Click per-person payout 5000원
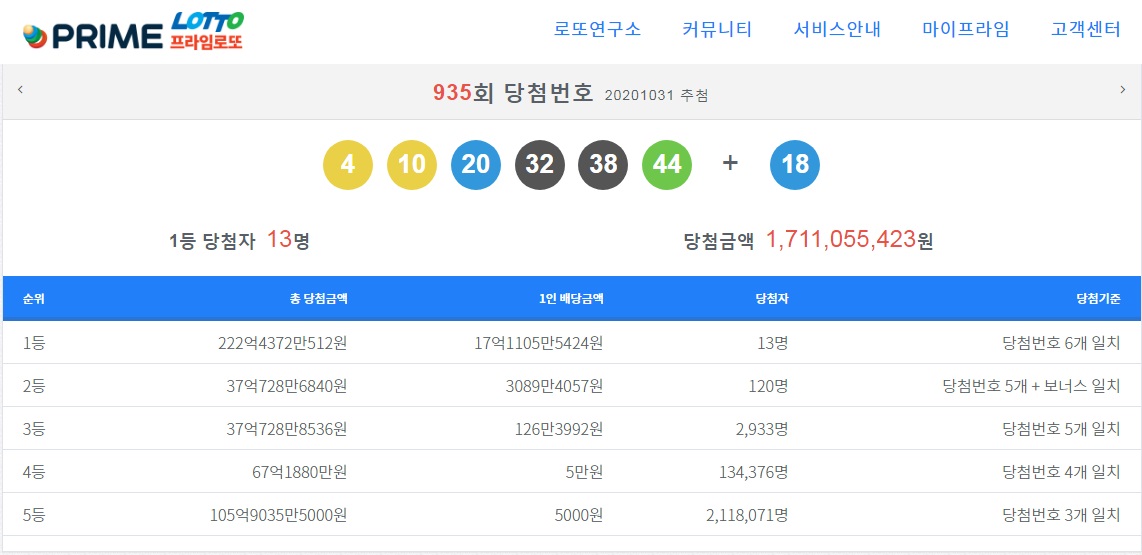The height and width of the screenshot is (555, 1142). (x=580, y=516)
